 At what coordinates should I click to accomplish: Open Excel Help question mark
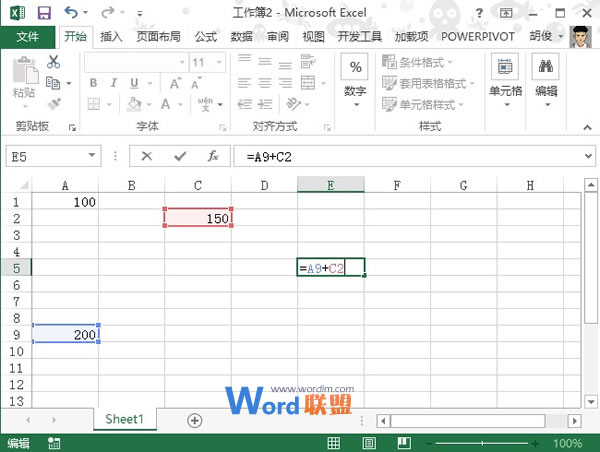click(479, 13)
